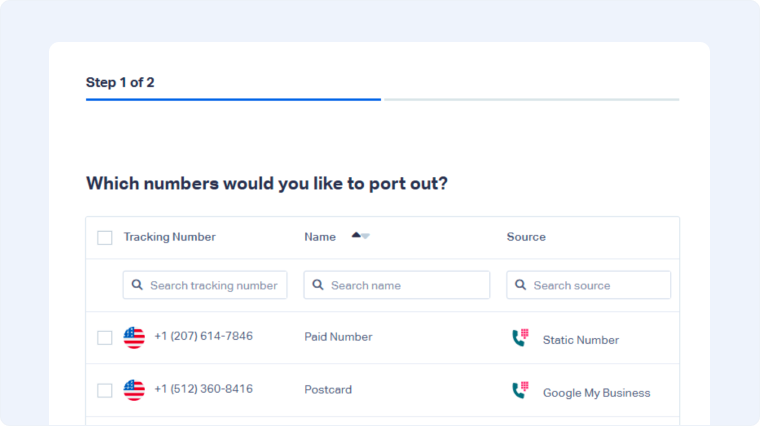Click the Step 1 of 2 label
Screen dimensions: 760x426
pos(120,82)
